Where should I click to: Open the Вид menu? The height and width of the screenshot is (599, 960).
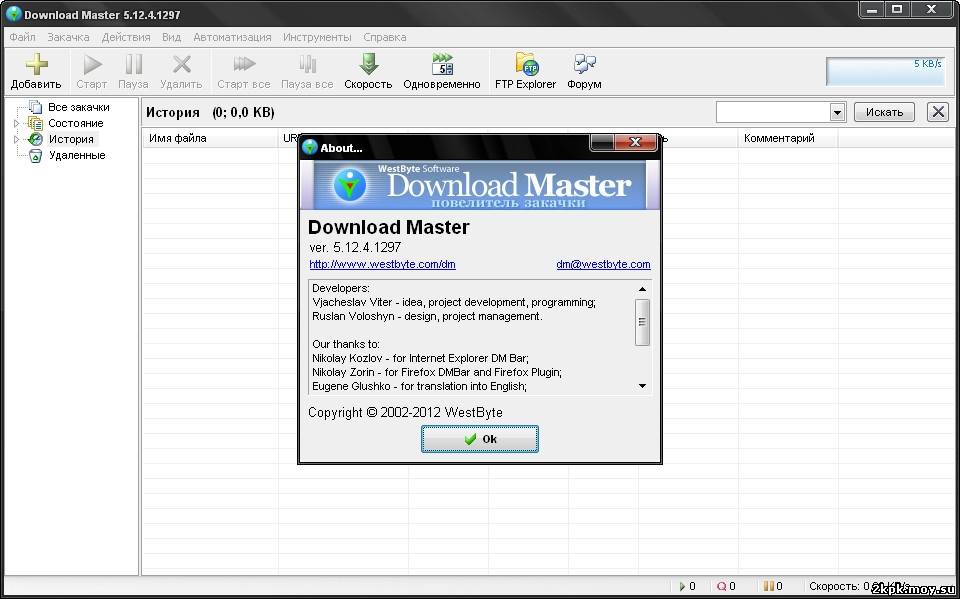pyautogui.click(x=171, y=37)
